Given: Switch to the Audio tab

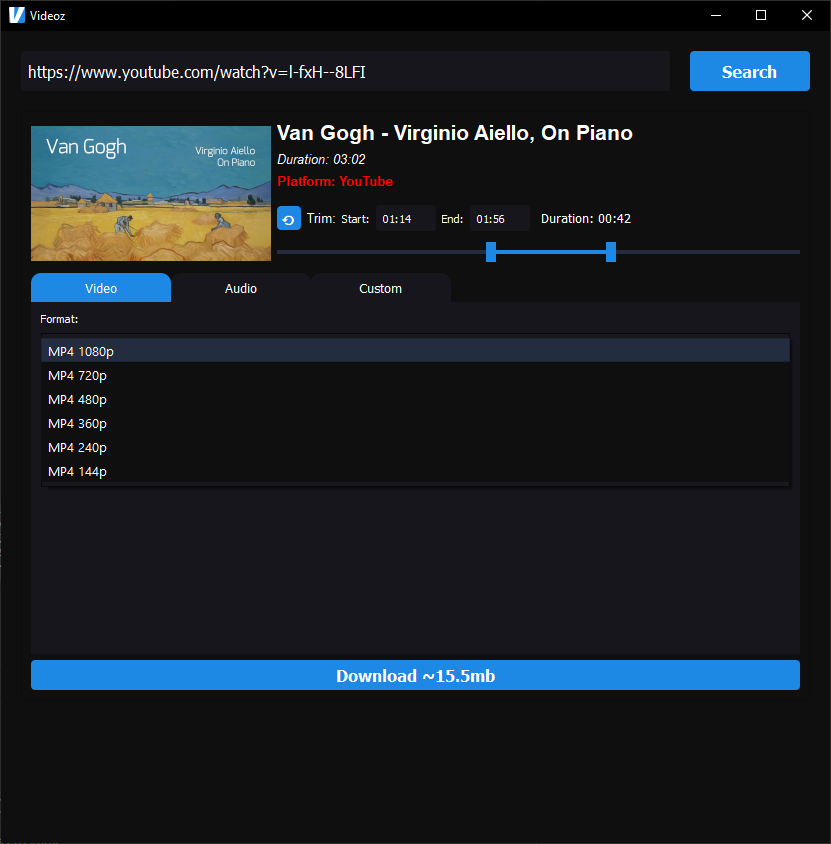Looking at the screenshot, I should (241, 288).
